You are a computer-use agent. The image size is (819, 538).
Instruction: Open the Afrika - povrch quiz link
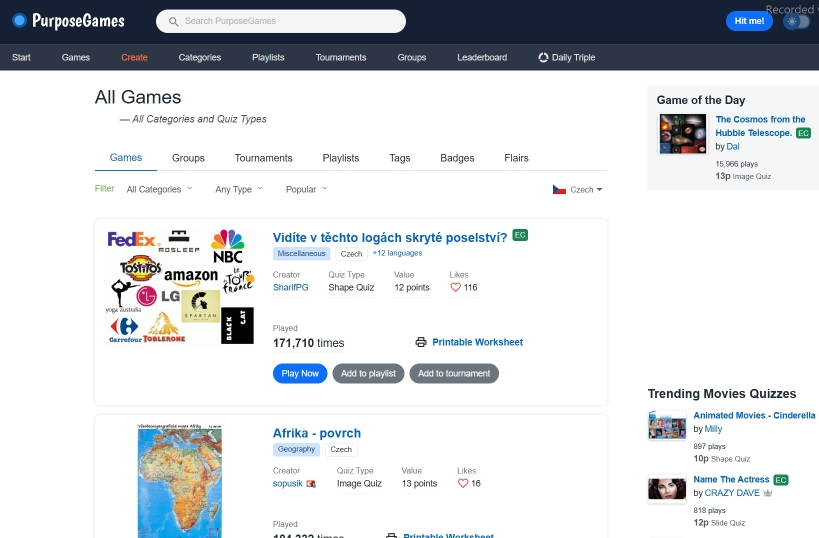(x=317, y=433)
